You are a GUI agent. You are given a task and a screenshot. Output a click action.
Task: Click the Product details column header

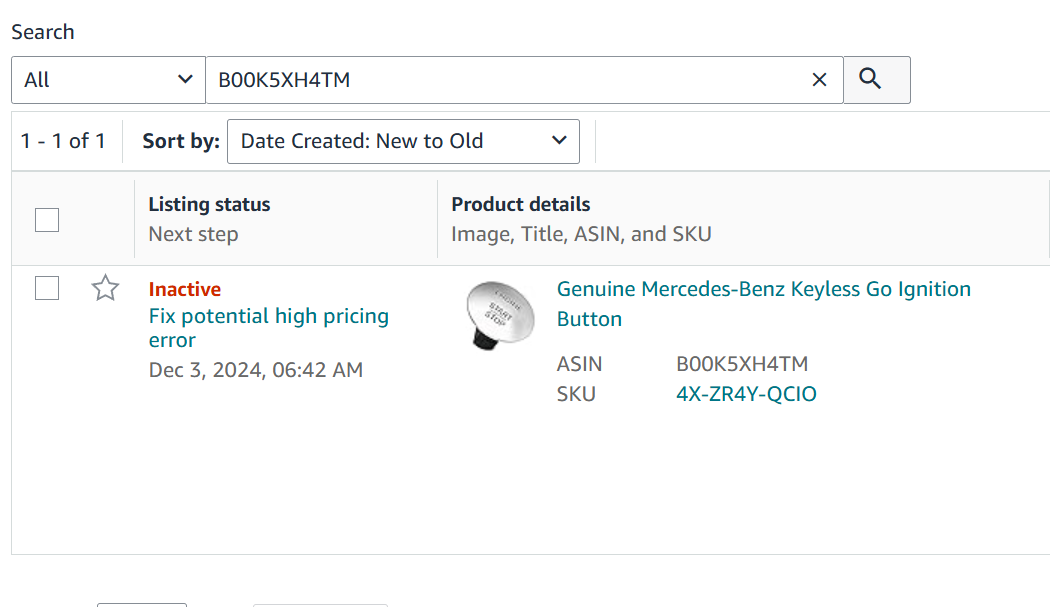point(520,204)
